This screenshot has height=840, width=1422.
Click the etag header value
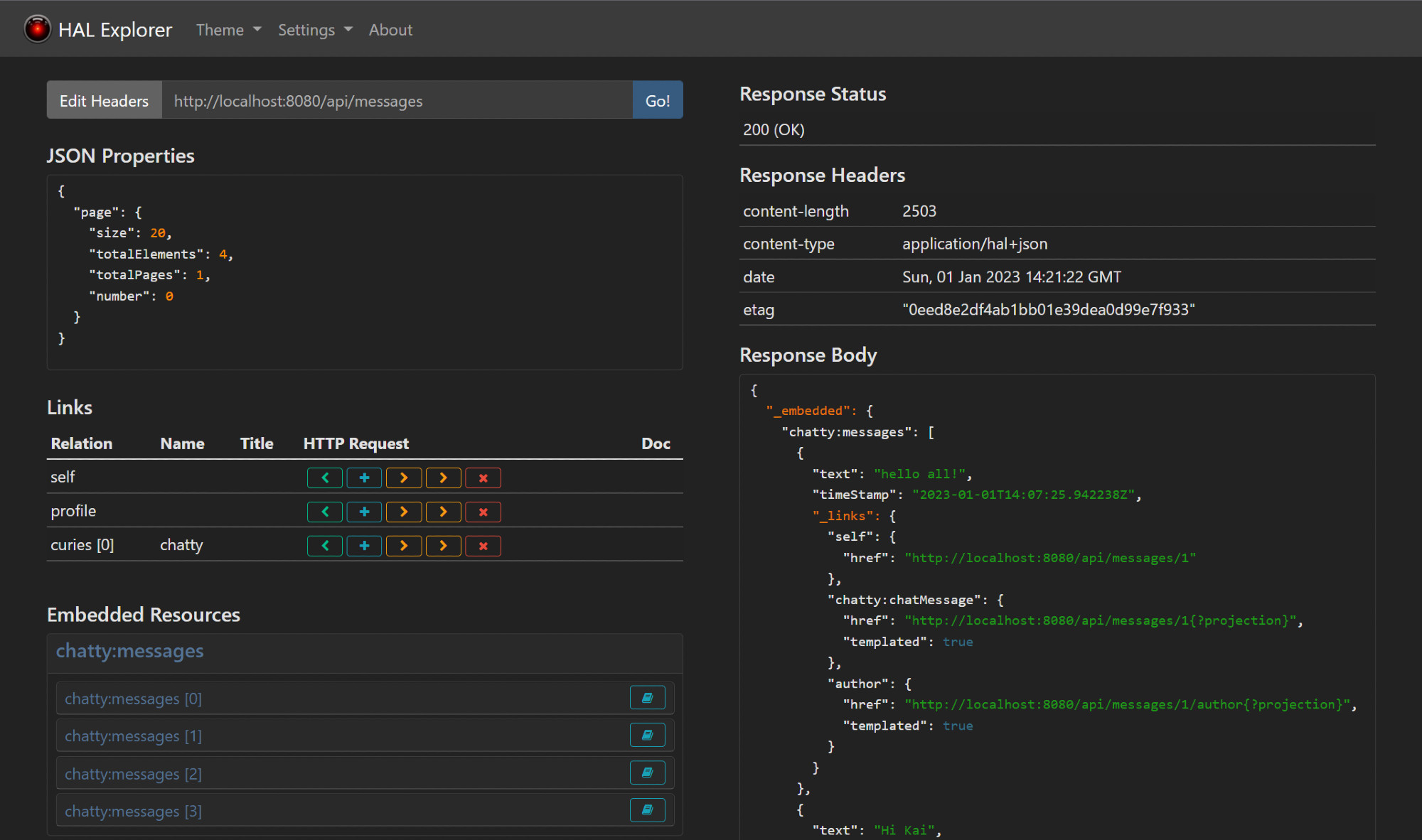tap(1049, 310)
